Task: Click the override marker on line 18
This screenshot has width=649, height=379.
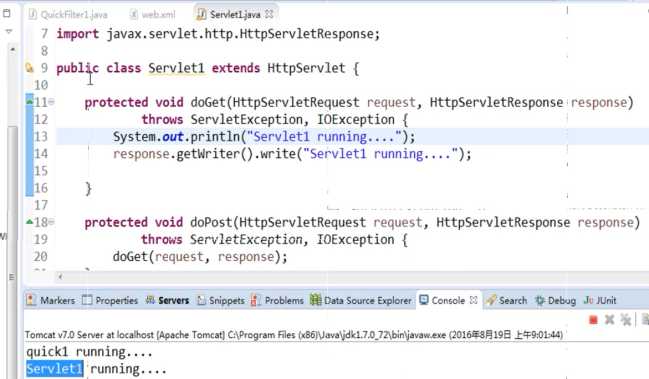Action: pyautogui.click(x=30, y=222)
